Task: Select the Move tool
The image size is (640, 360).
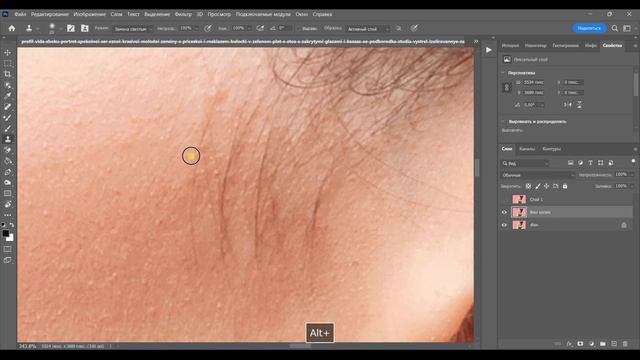Action: 7,53
